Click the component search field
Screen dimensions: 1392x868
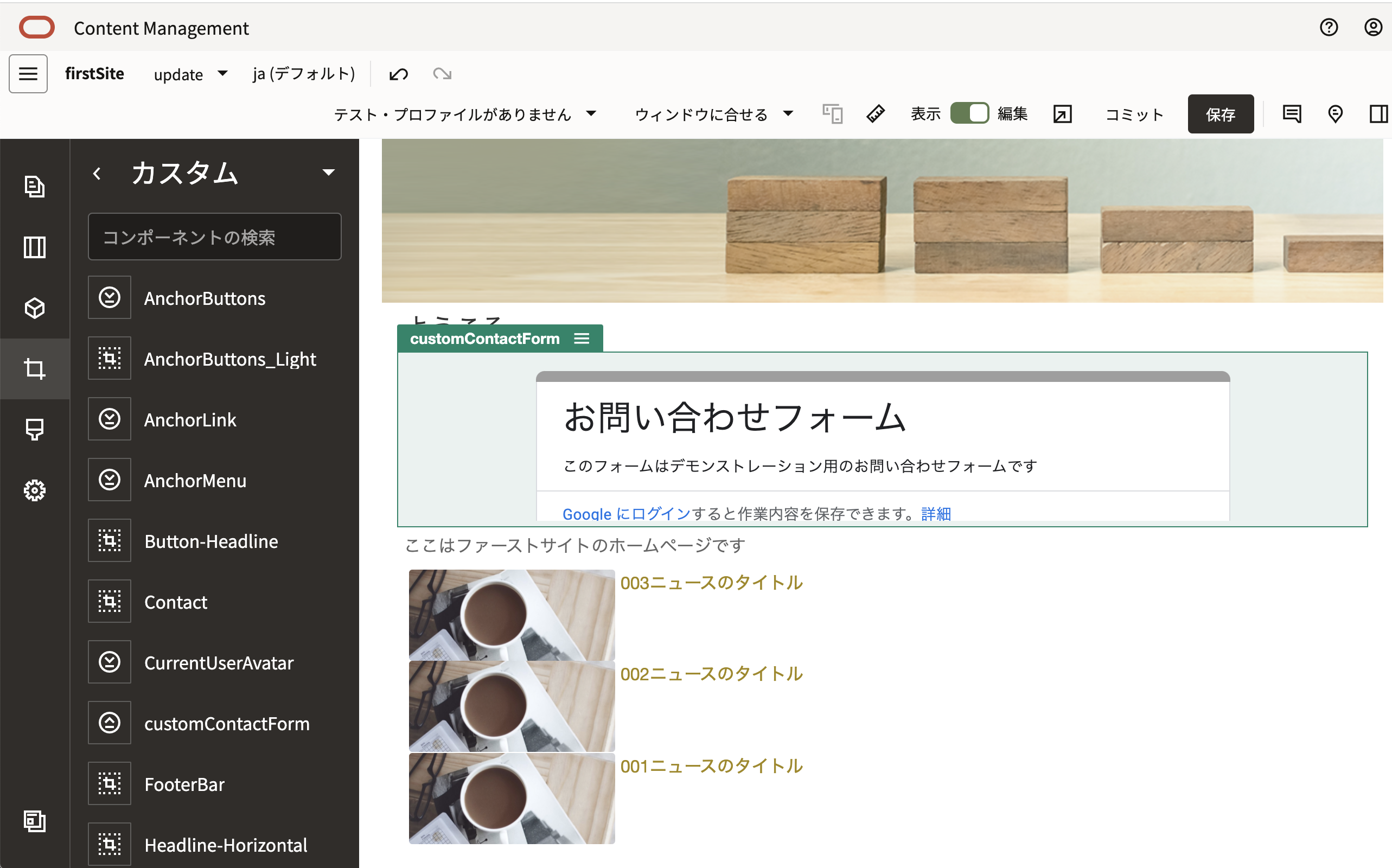215,237
